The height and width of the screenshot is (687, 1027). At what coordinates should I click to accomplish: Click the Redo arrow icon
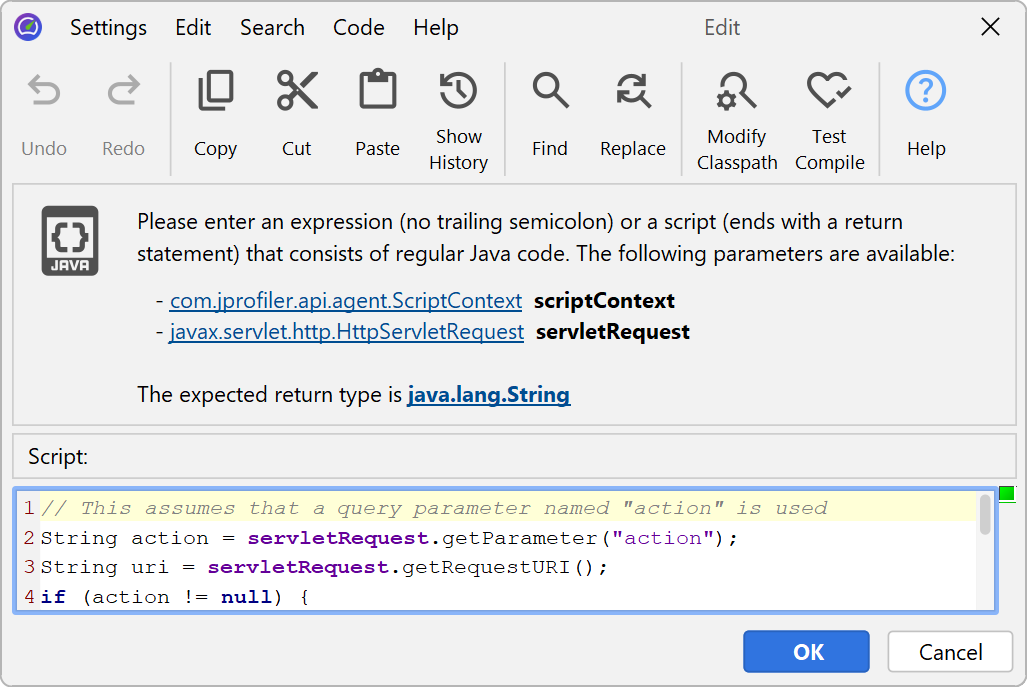coord(123,92)
